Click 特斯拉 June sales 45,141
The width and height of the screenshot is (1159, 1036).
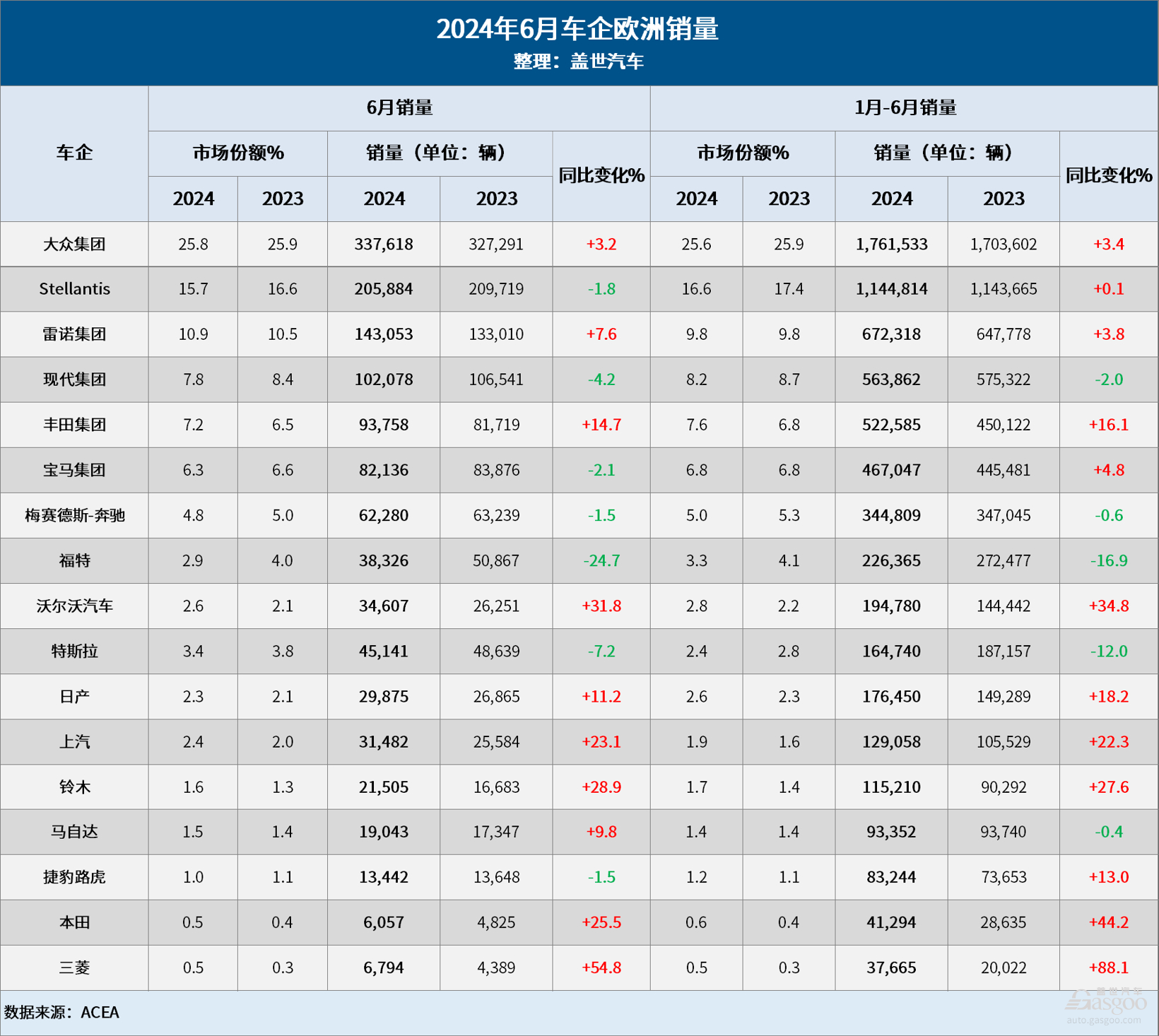(x=384, y=651)
